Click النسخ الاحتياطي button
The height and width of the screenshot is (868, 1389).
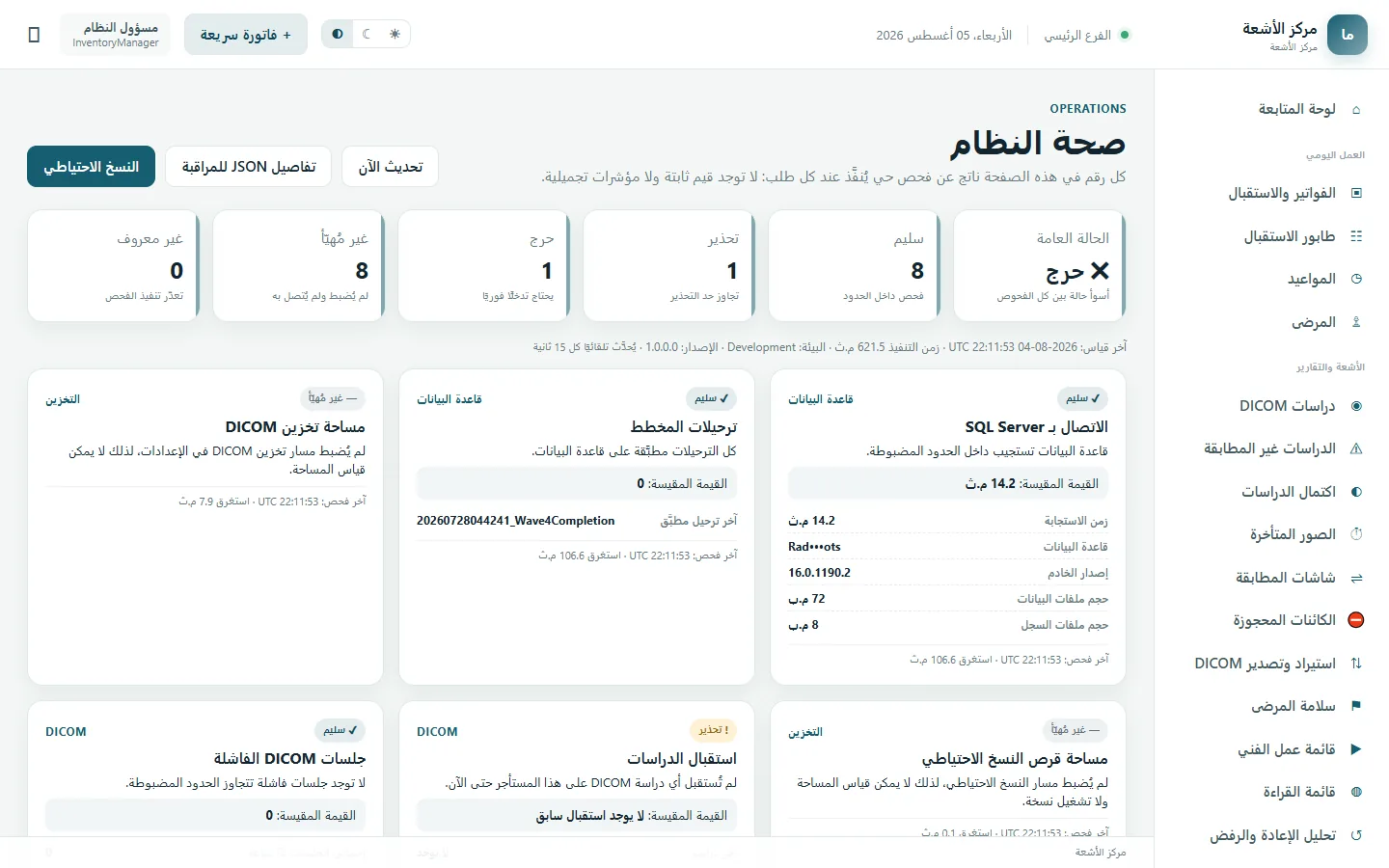[92, 167]
